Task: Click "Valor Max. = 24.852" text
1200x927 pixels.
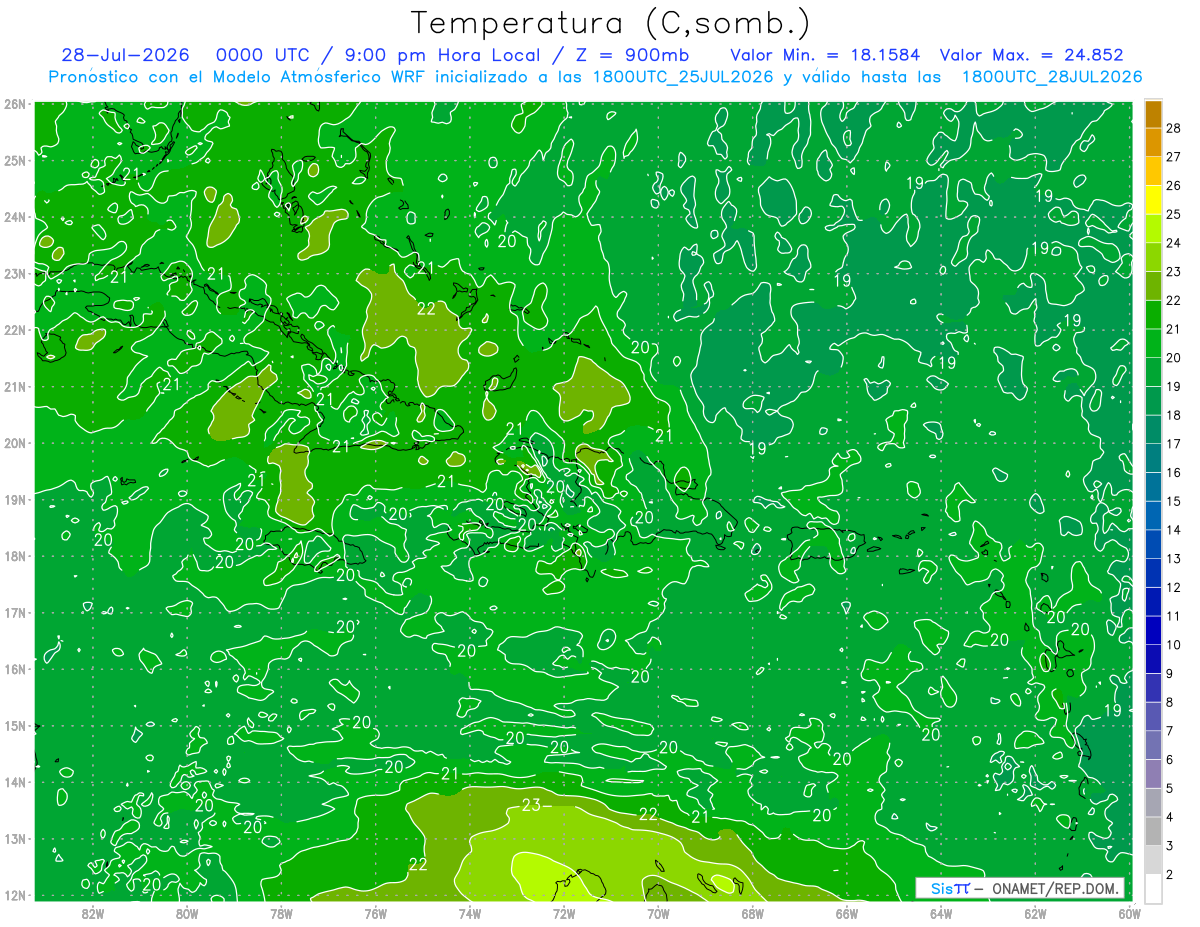Action: (x=1031, y=55)
